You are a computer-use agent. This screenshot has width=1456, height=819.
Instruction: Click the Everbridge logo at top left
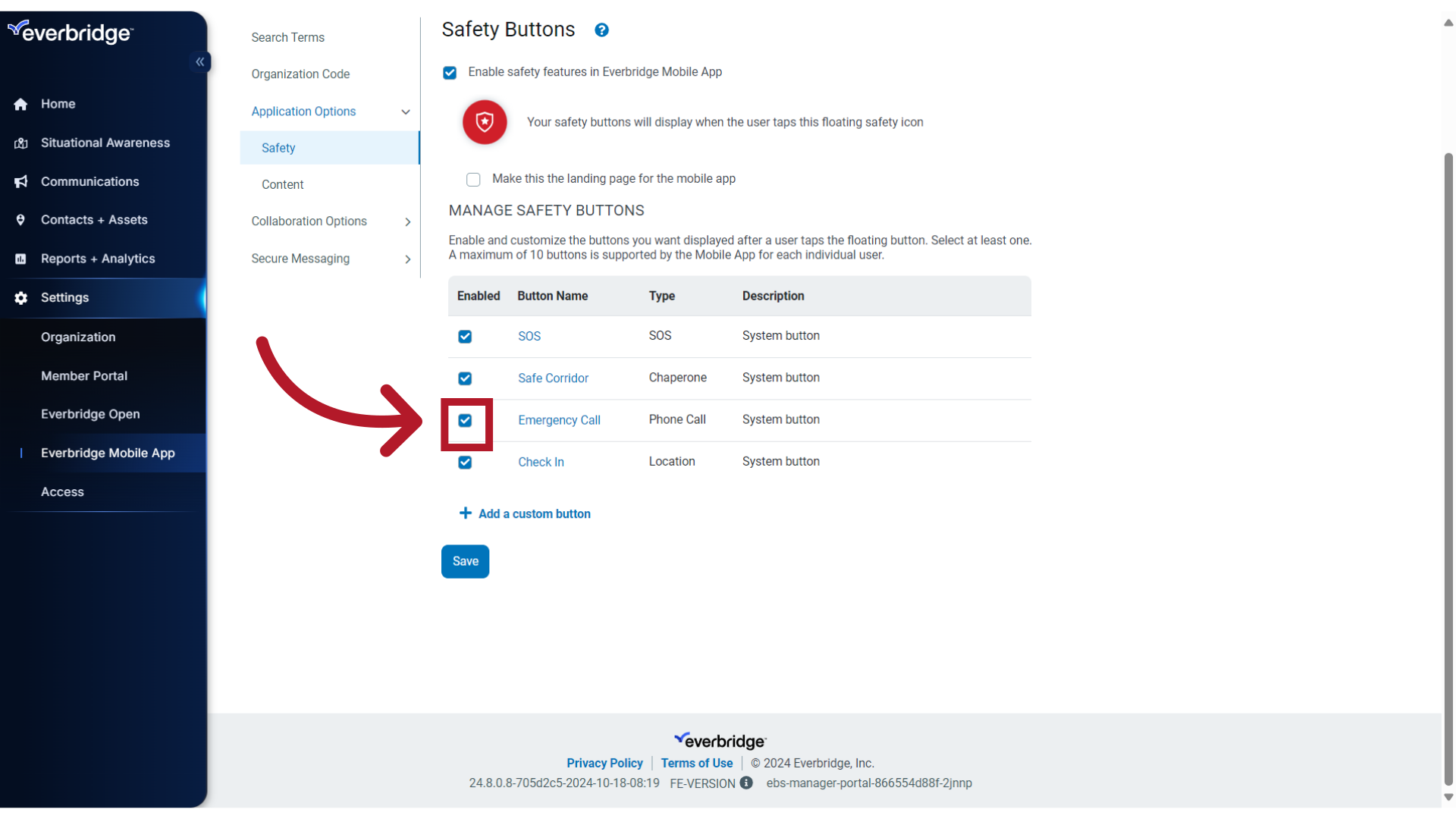pyautogui.click(x=71, y=32)
